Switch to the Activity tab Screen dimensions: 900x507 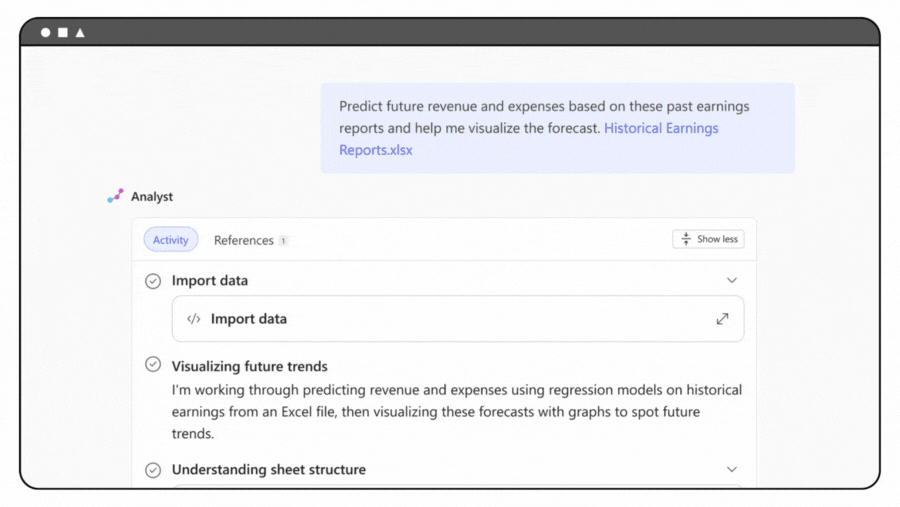170,239
